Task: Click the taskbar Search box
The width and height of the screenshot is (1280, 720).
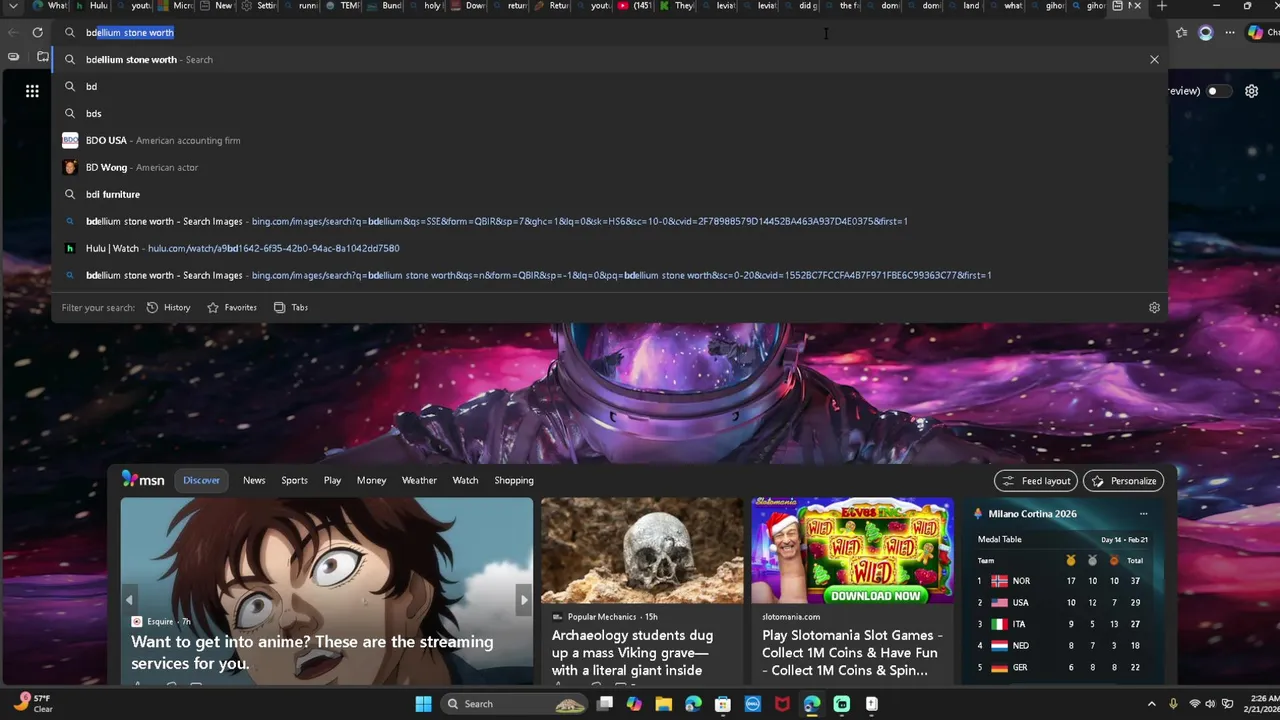Action: (x=515, y=704)
